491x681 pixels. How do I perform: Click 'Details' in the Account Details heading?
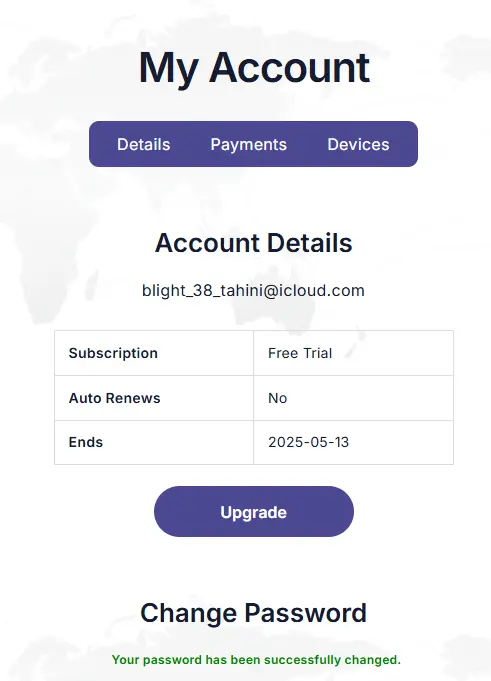click(x=310, y=242)
